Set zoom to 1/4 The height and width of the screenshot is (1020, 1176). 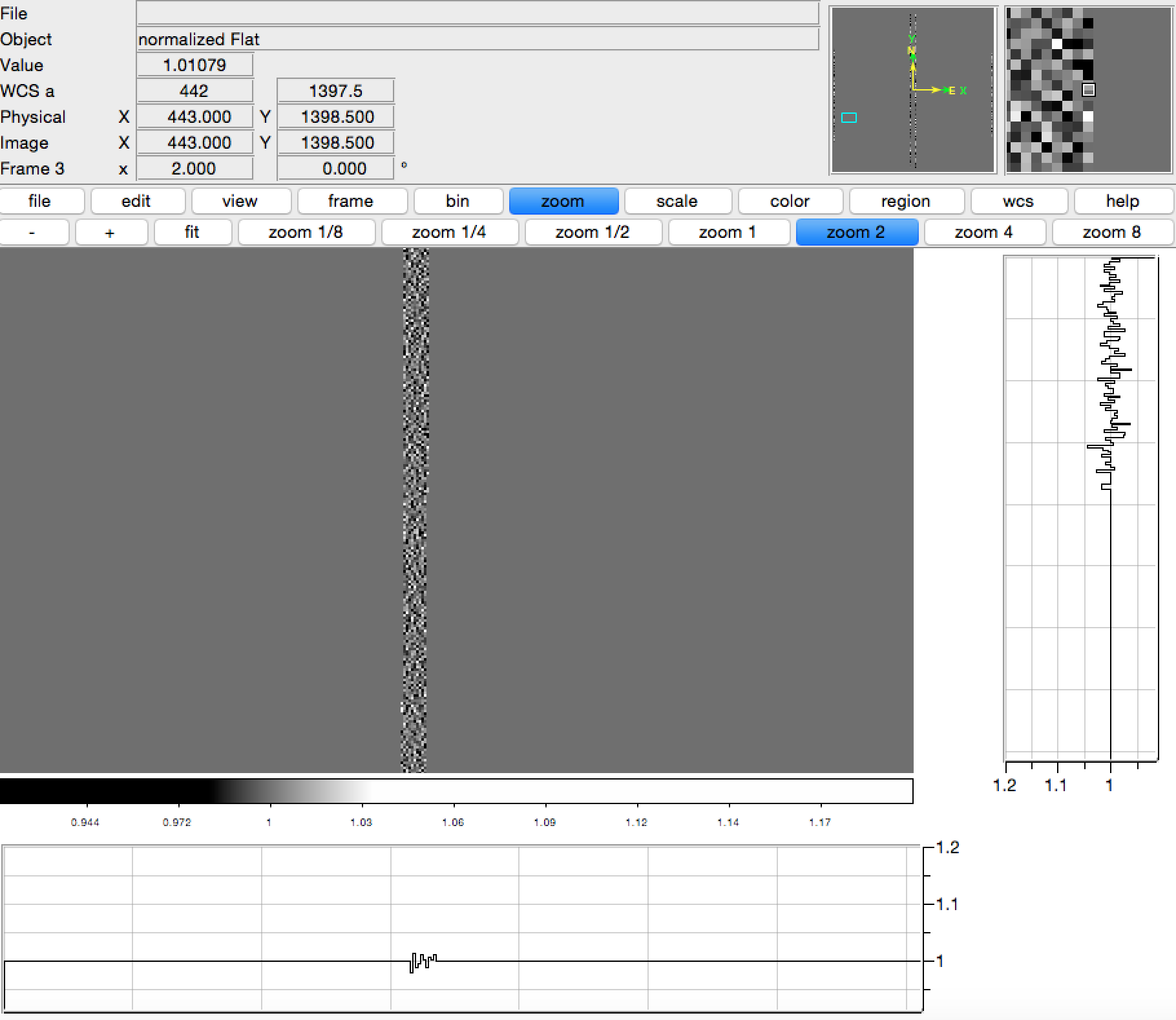coord(449,232)
